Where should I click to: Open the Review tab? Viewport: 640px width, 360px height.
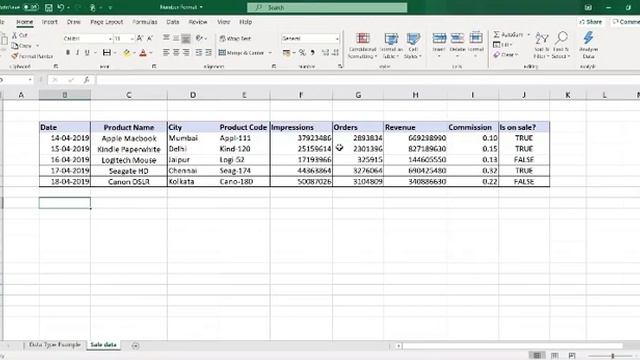tap(198, 22)
